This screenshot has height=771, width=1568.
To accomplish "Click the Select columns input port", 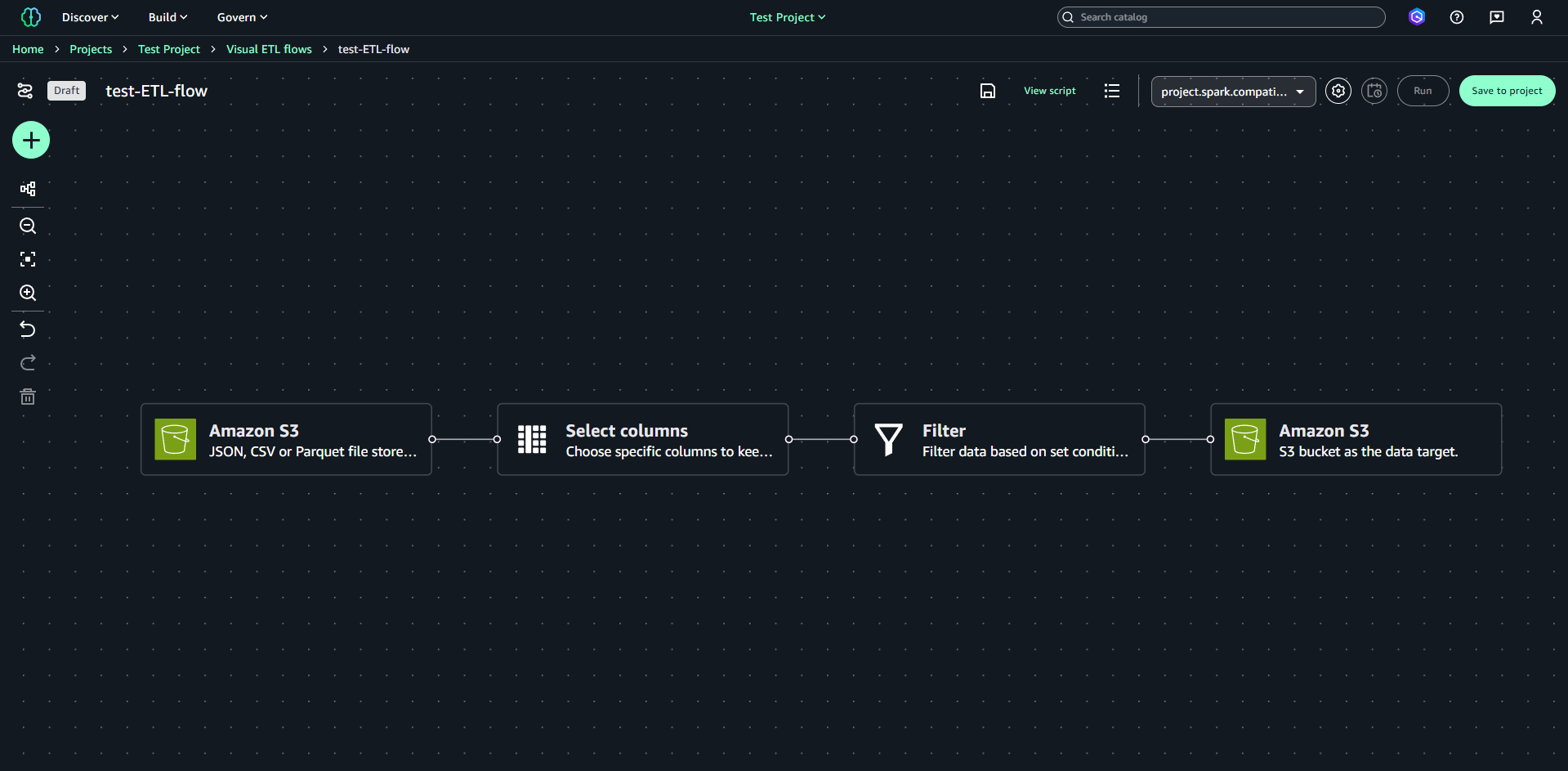I will pyautogui.click(x=497, y=439).
